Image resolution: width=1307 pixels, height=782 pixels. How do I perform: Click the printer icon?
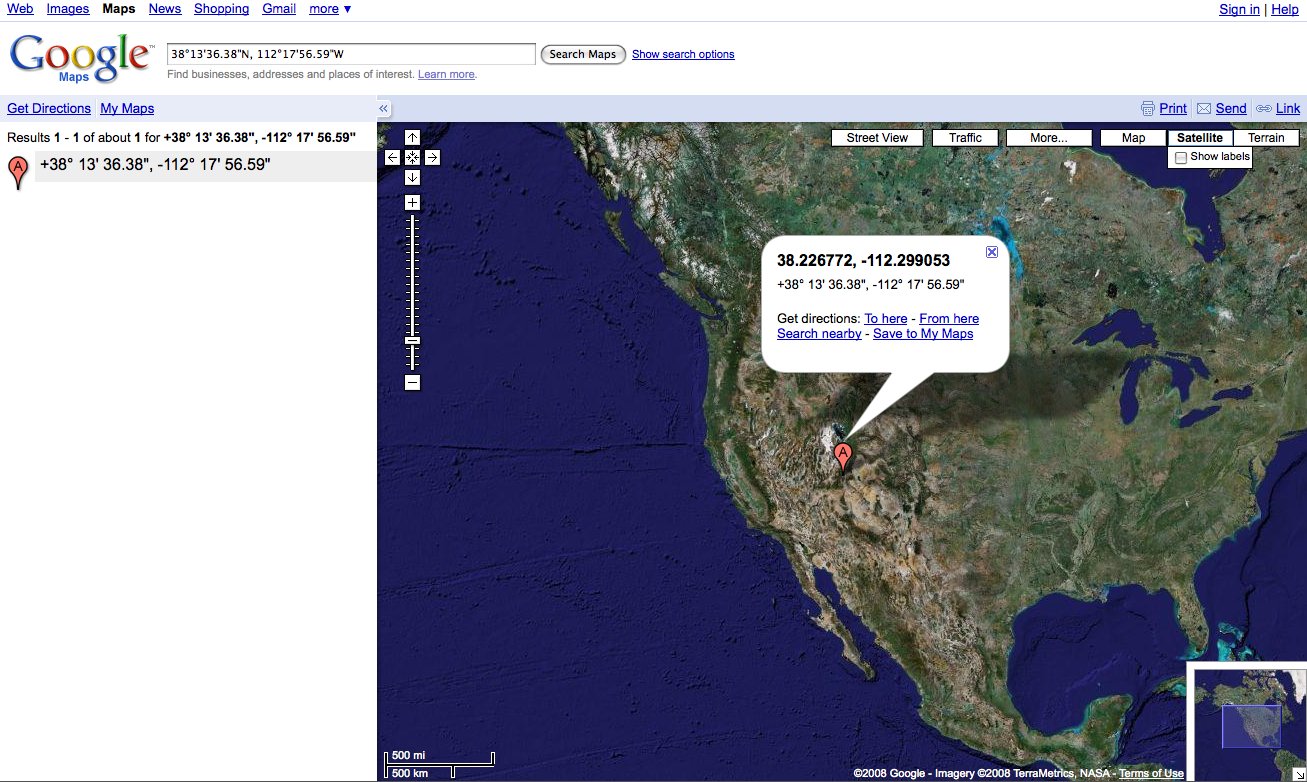point(1148,108)
